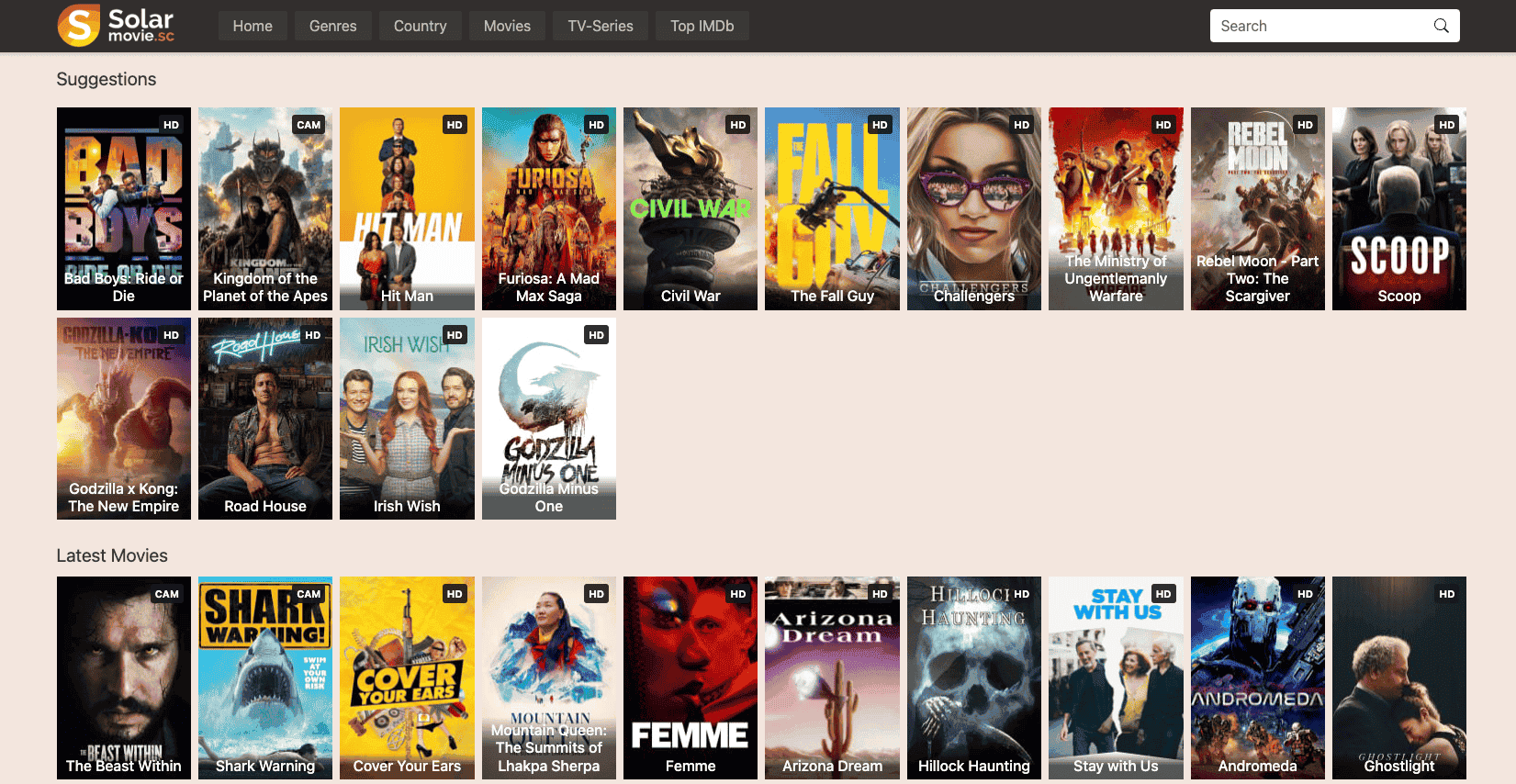This screenshot has height=784, width=1516.
Task: Go to the Home page
Action: pos(253,26)
